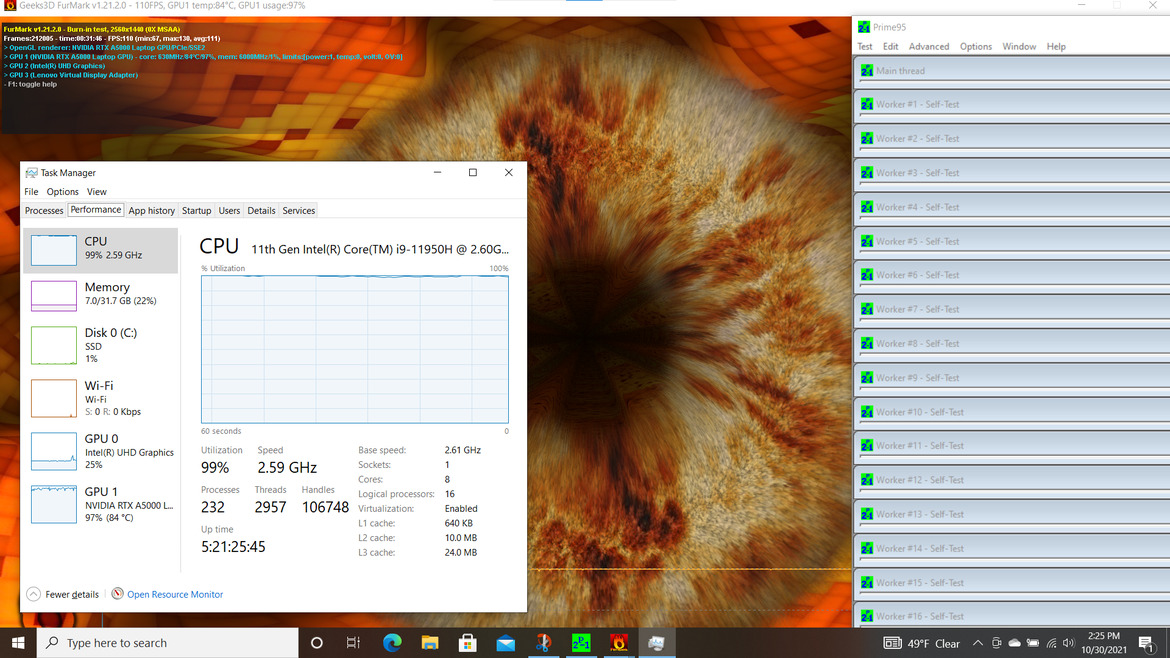Select CPU in the performance sidebar
Screen dimensions: 1170x658
[101, 250]
